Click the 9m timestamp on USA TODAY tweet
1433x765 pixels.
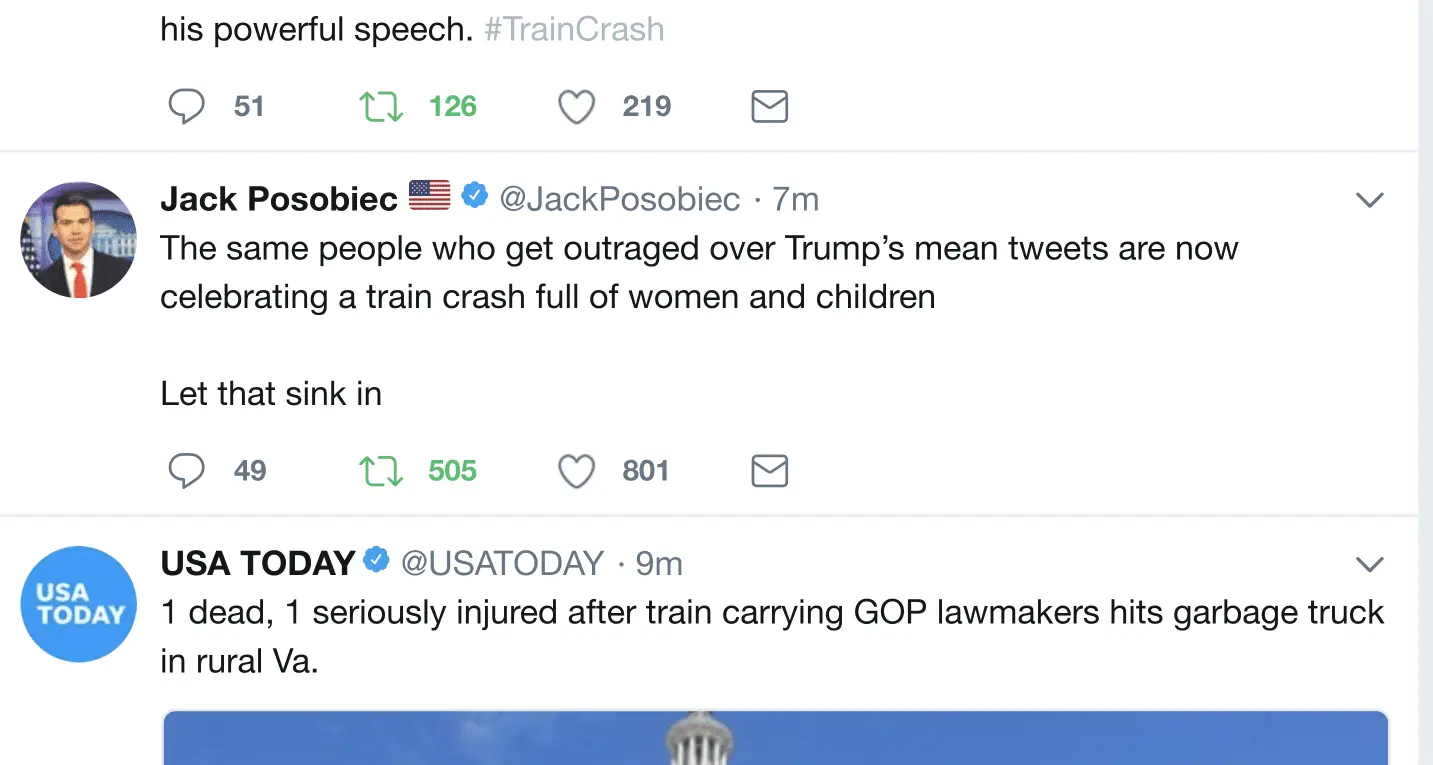pos(659,563)
